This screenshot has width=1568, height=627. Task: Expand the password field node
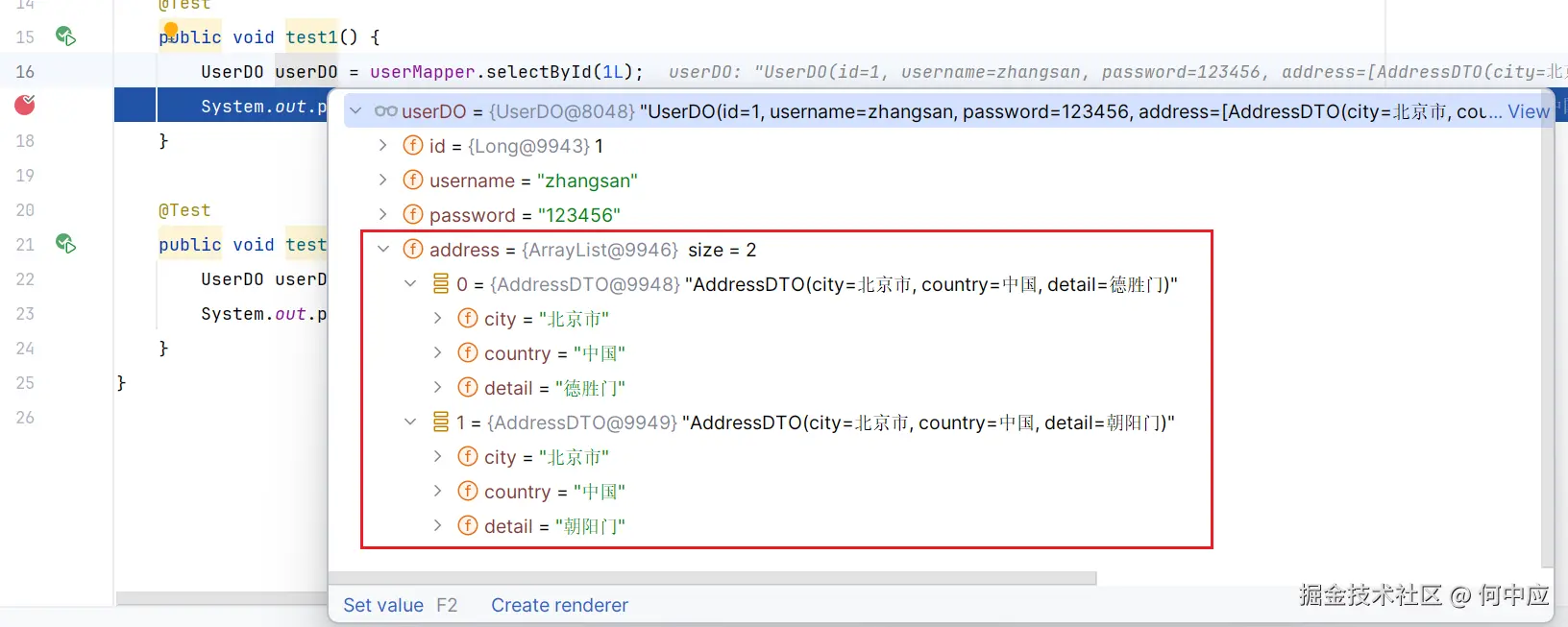[x=382, y=215]
